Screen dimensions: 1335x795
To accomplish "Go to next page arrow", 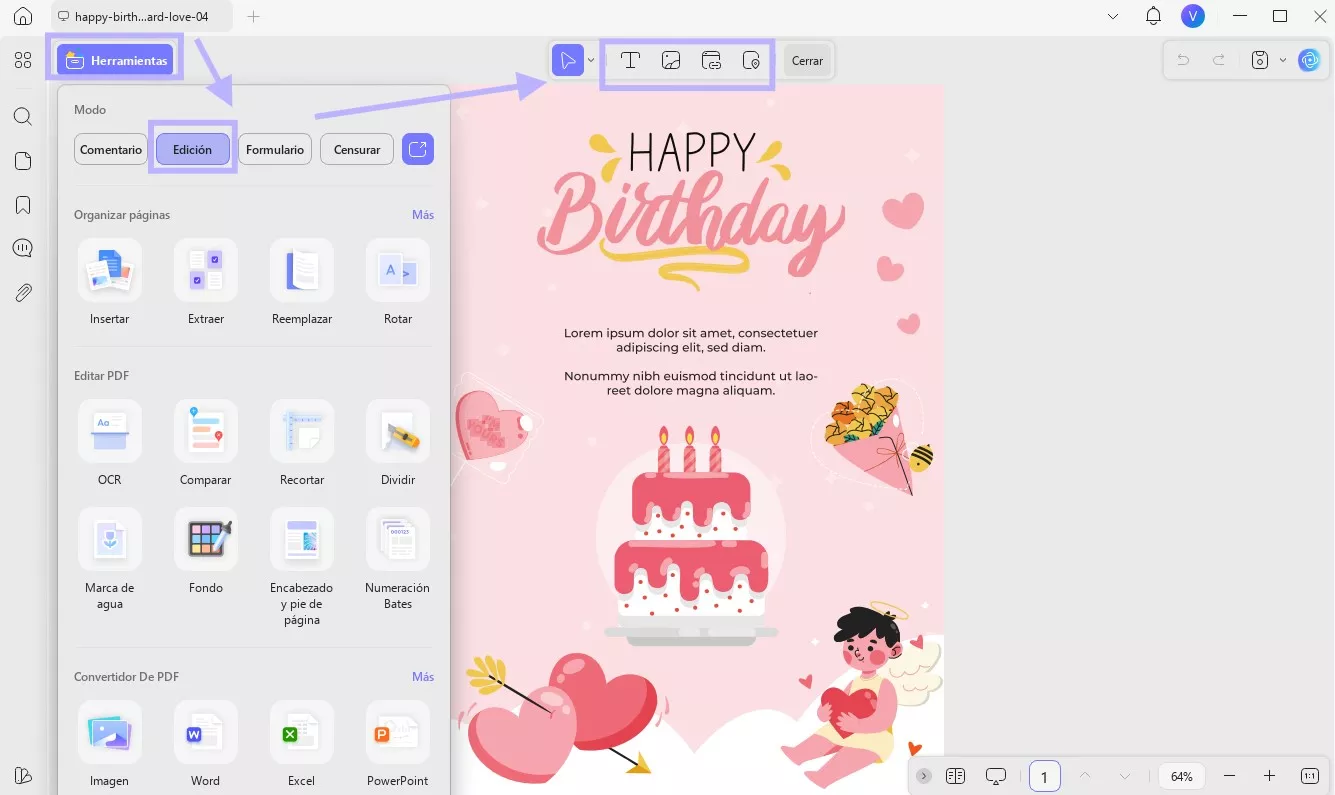I will point(1125,776).
